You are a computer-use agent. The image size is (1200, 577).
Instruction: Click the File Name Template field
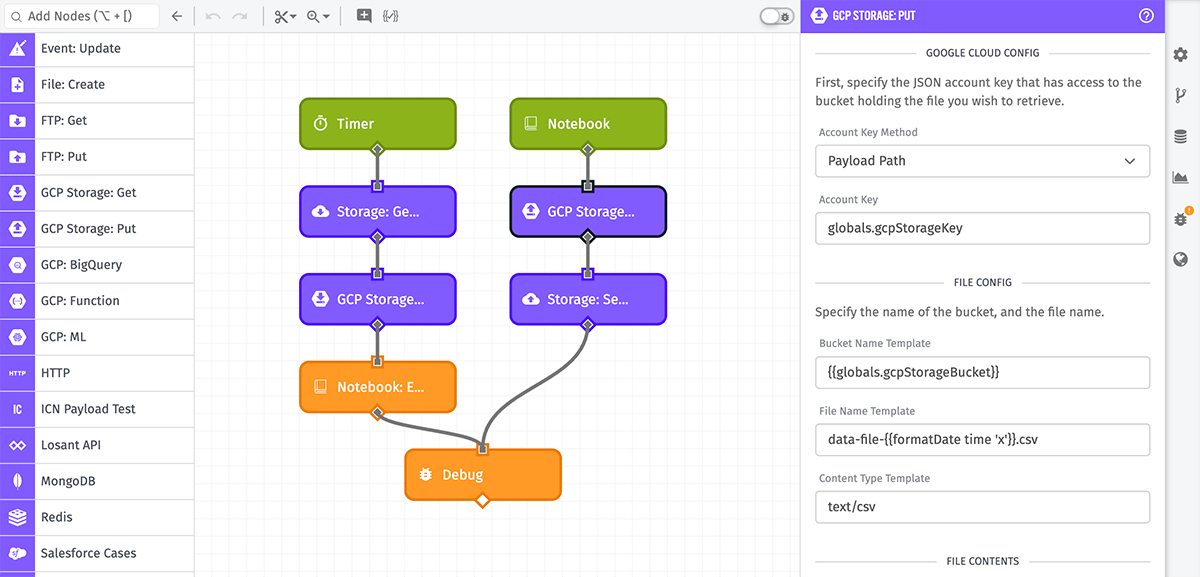tap(982, 439)
